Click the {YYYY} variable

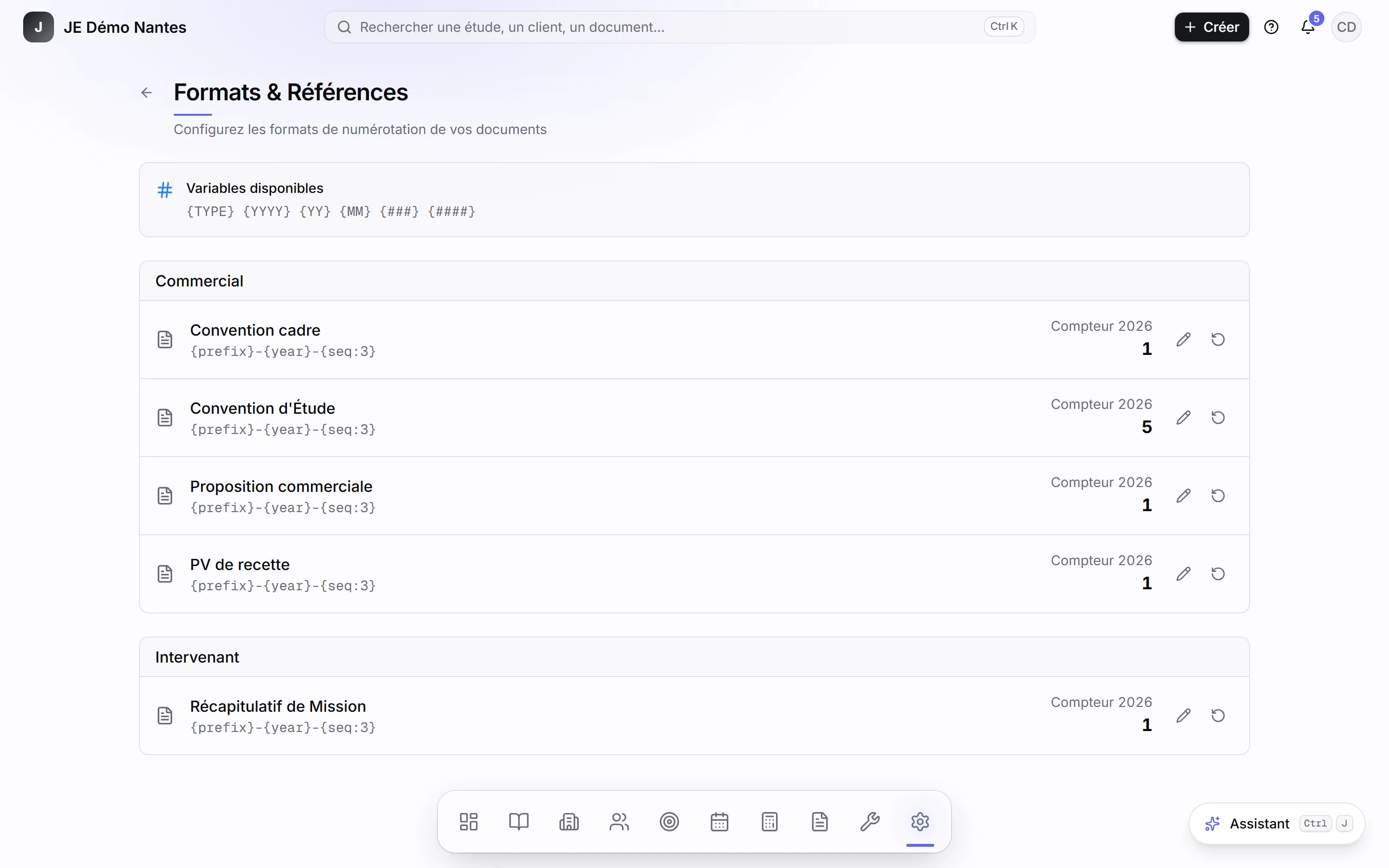click(266, 212)
